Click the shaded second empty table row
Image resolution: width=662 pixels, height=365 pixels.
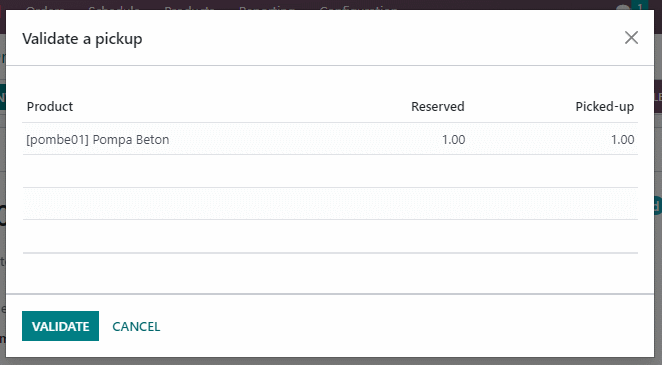pyautogui.click(x=330, y=203)
